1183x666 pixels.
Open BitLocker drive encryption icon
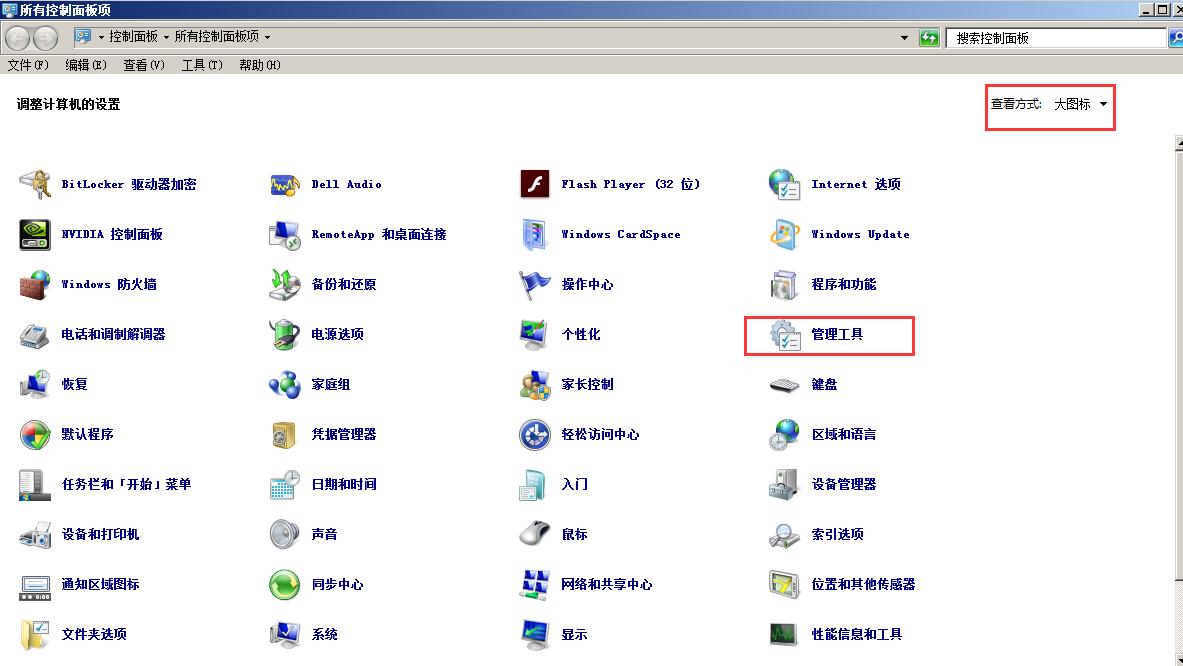[x=35, y=184]
